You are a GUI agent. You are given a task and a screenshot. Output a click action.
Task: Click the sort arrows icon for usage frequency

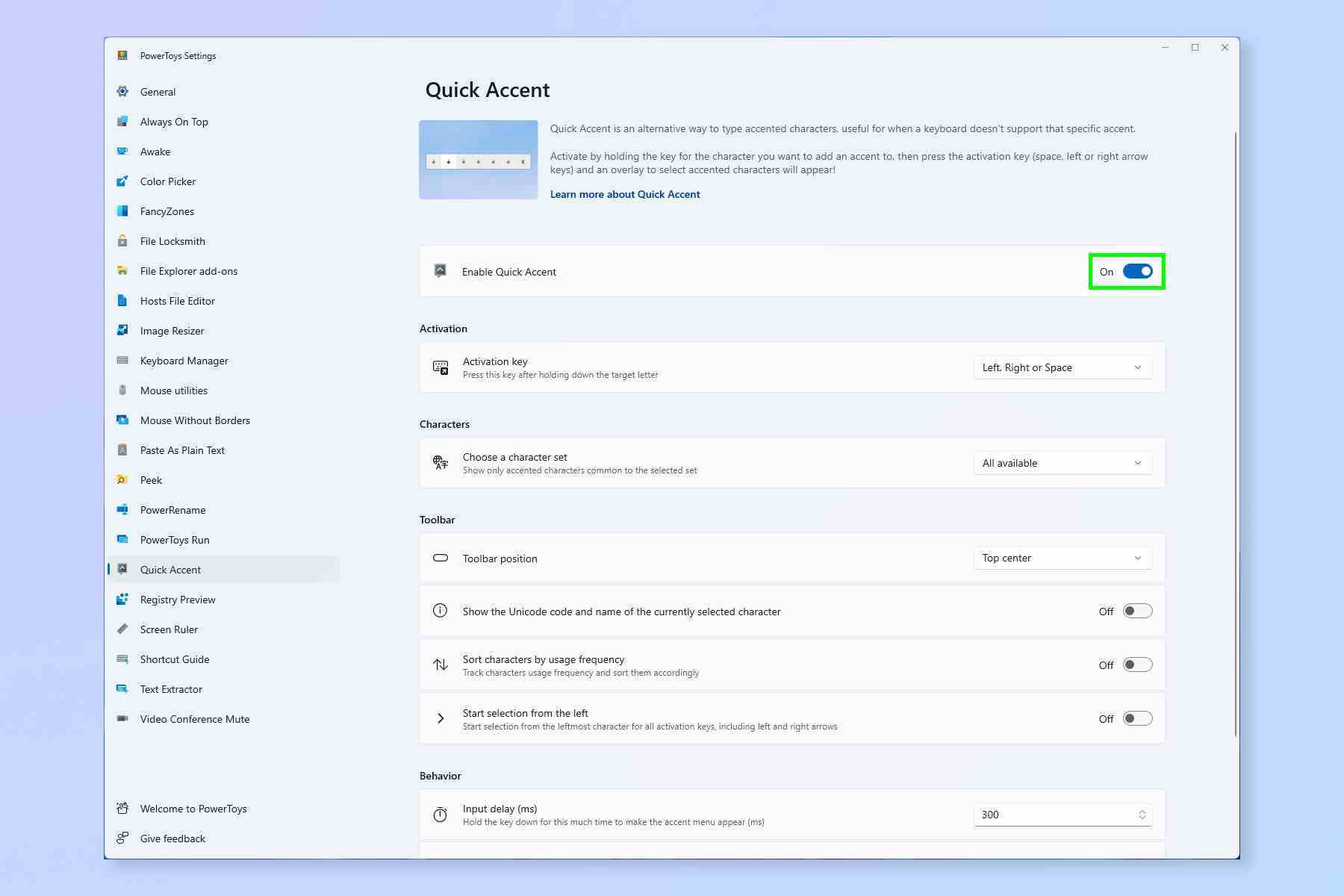pos(441,665)
